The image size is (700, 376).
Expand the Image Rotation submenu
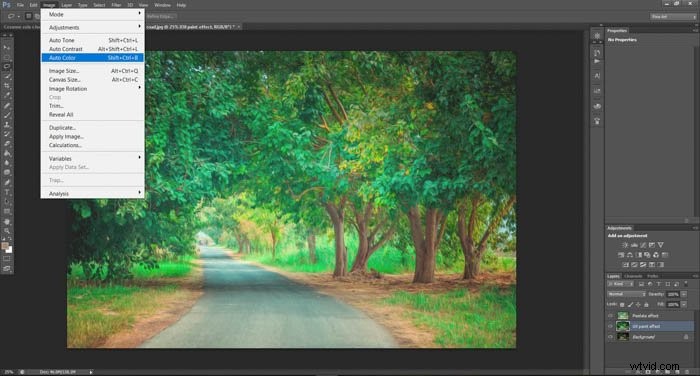92,88
